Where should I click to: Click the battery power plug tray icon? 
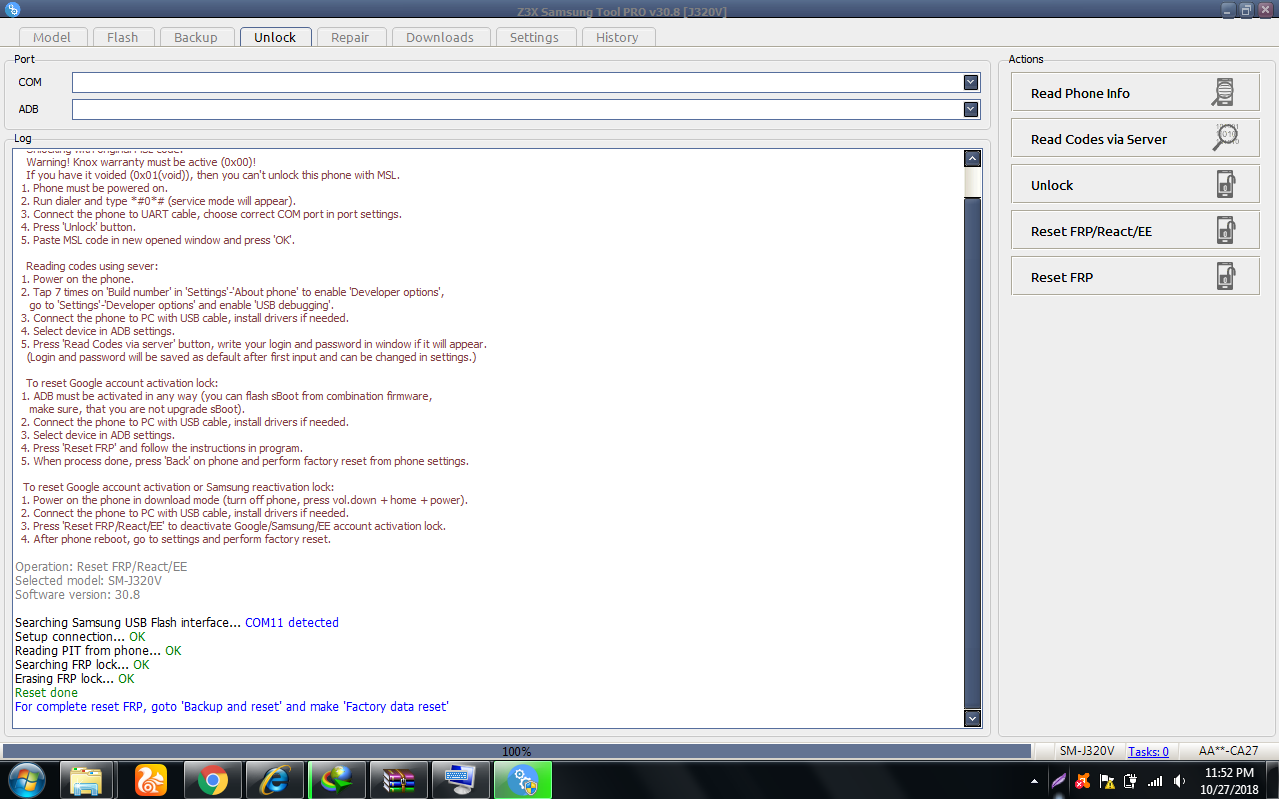(x=1131, y=781)
